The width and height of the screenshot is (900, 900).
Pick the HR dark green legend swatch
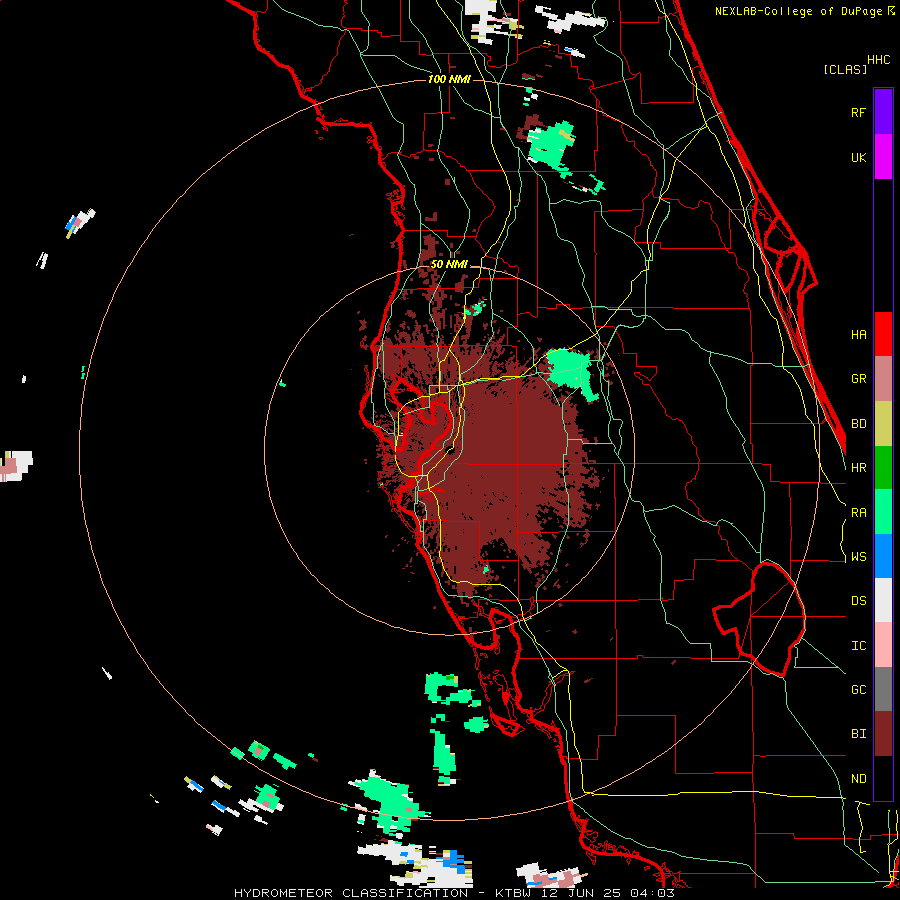[x=883, y=467]
